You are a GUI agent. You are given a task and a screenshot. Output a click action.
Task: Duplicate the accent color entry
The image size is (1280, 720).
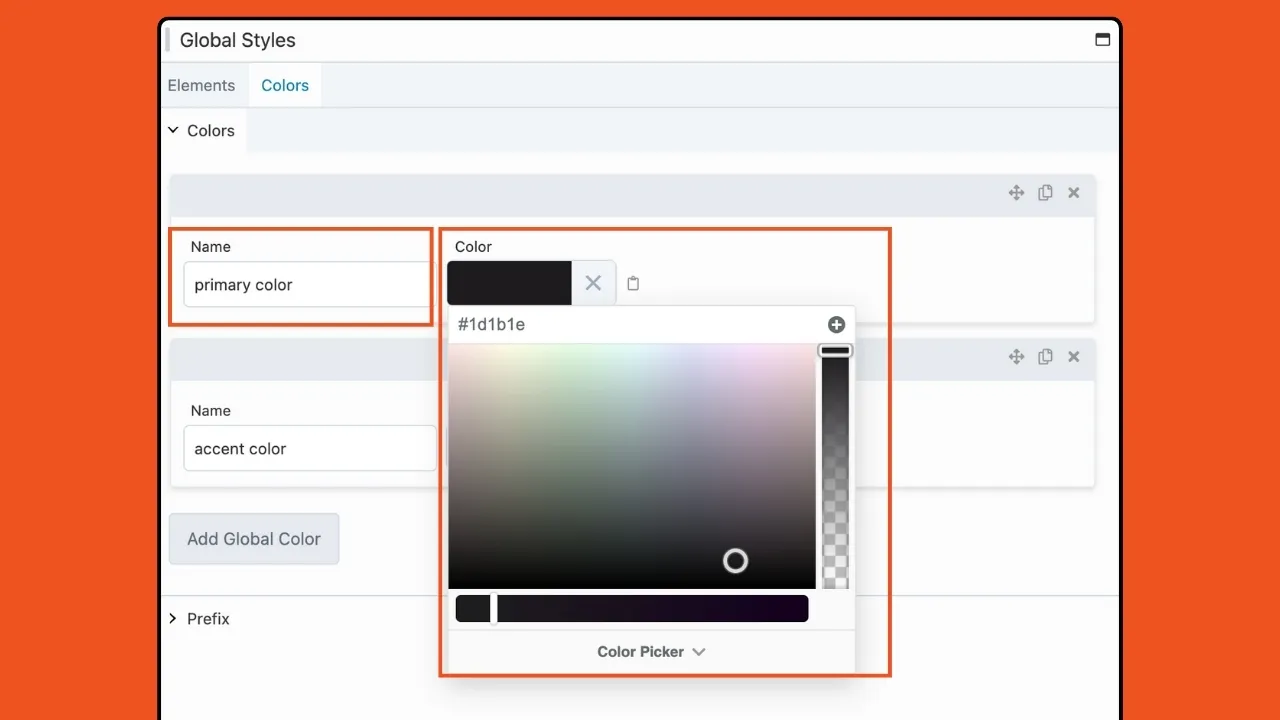(1045, 356)
